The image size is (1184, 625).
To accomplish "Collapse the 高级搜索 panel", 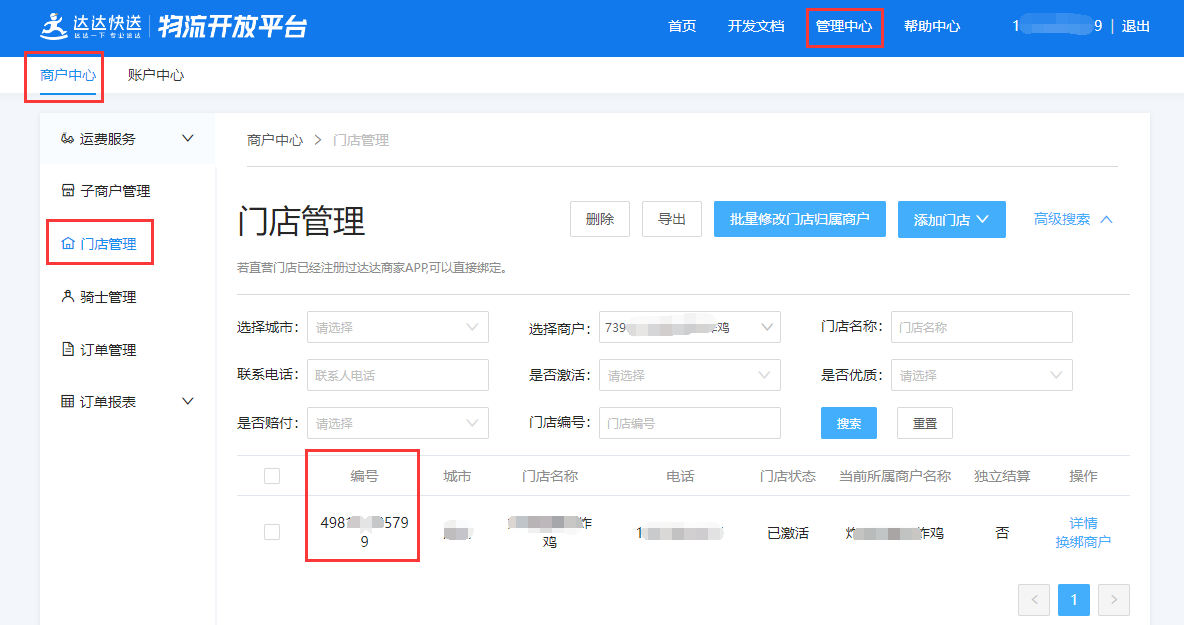I will click(1073, 219).
